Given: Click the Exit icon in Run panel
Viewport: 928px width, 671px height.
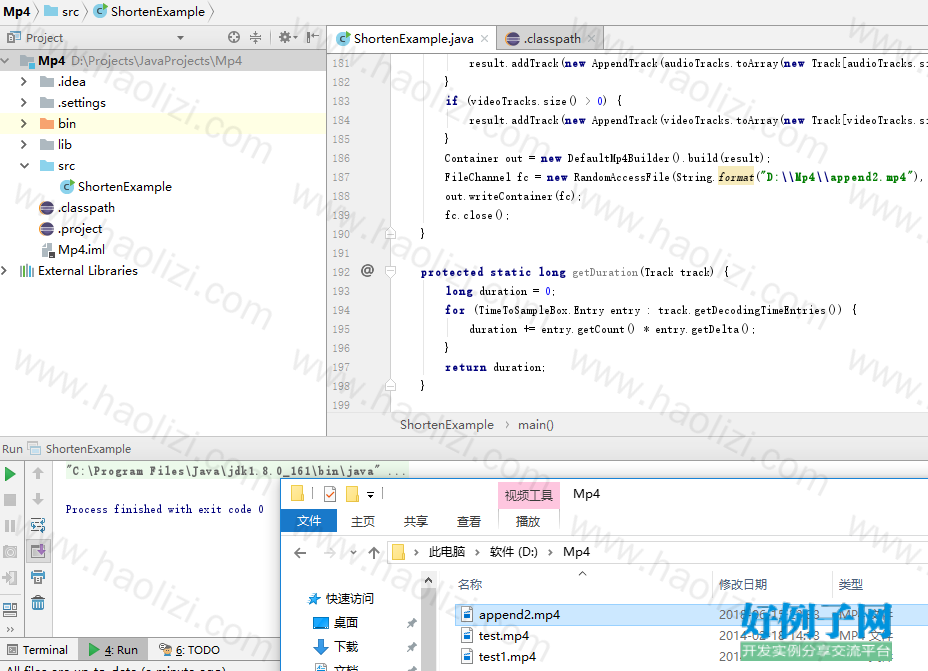Looking at the screenshot, I should pyautogui.click(x=10, y=578).
